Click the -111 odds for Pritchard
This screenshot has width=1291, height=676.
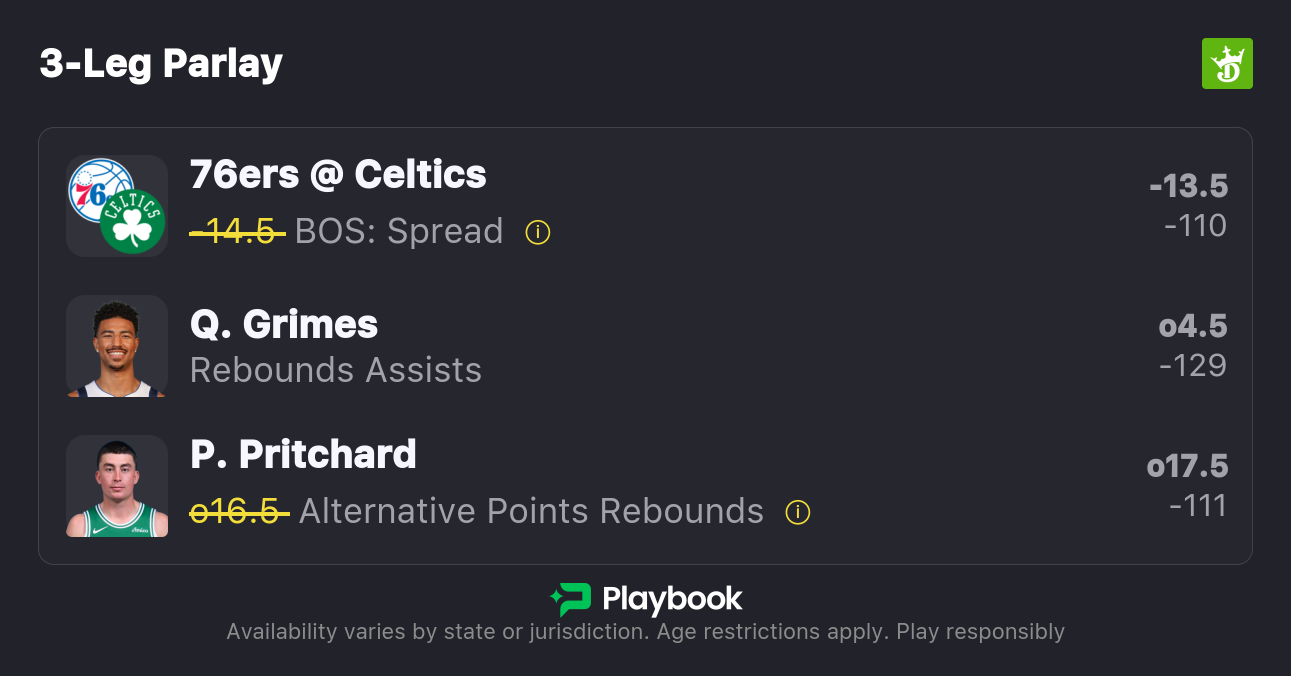(1197, 506)
